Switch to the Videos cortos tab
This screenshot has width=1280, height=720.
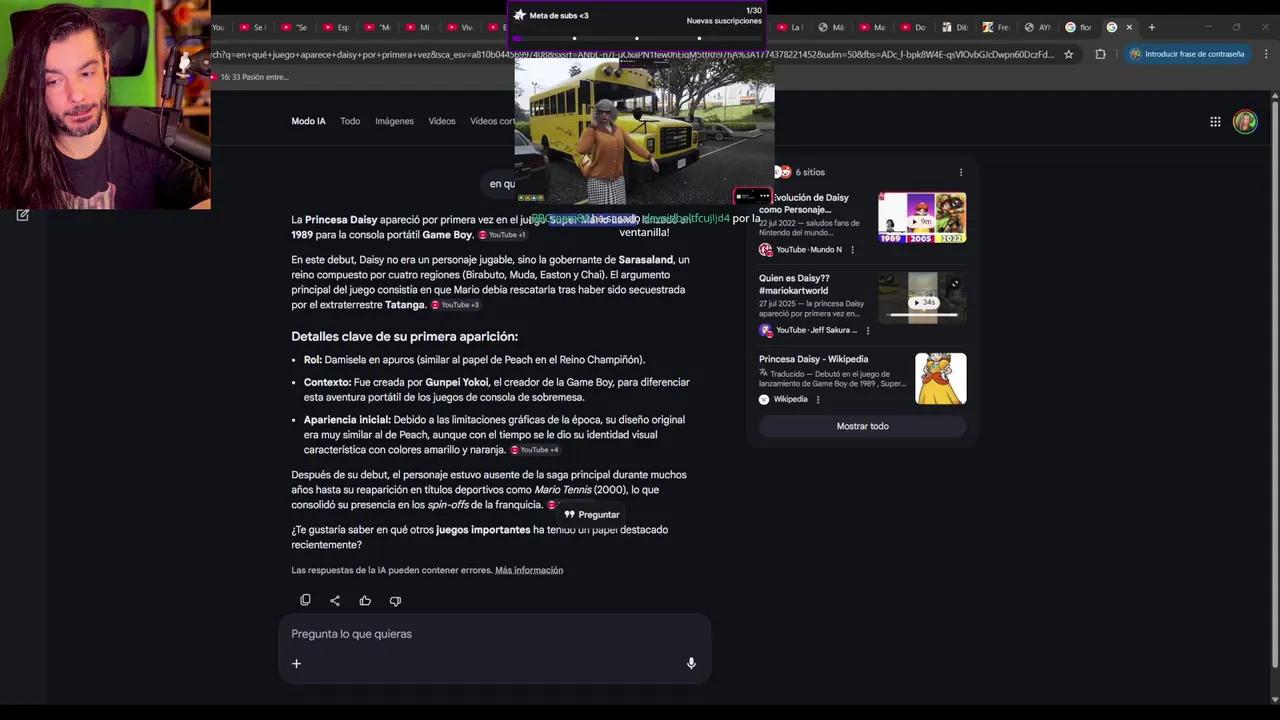coord(493,121)
